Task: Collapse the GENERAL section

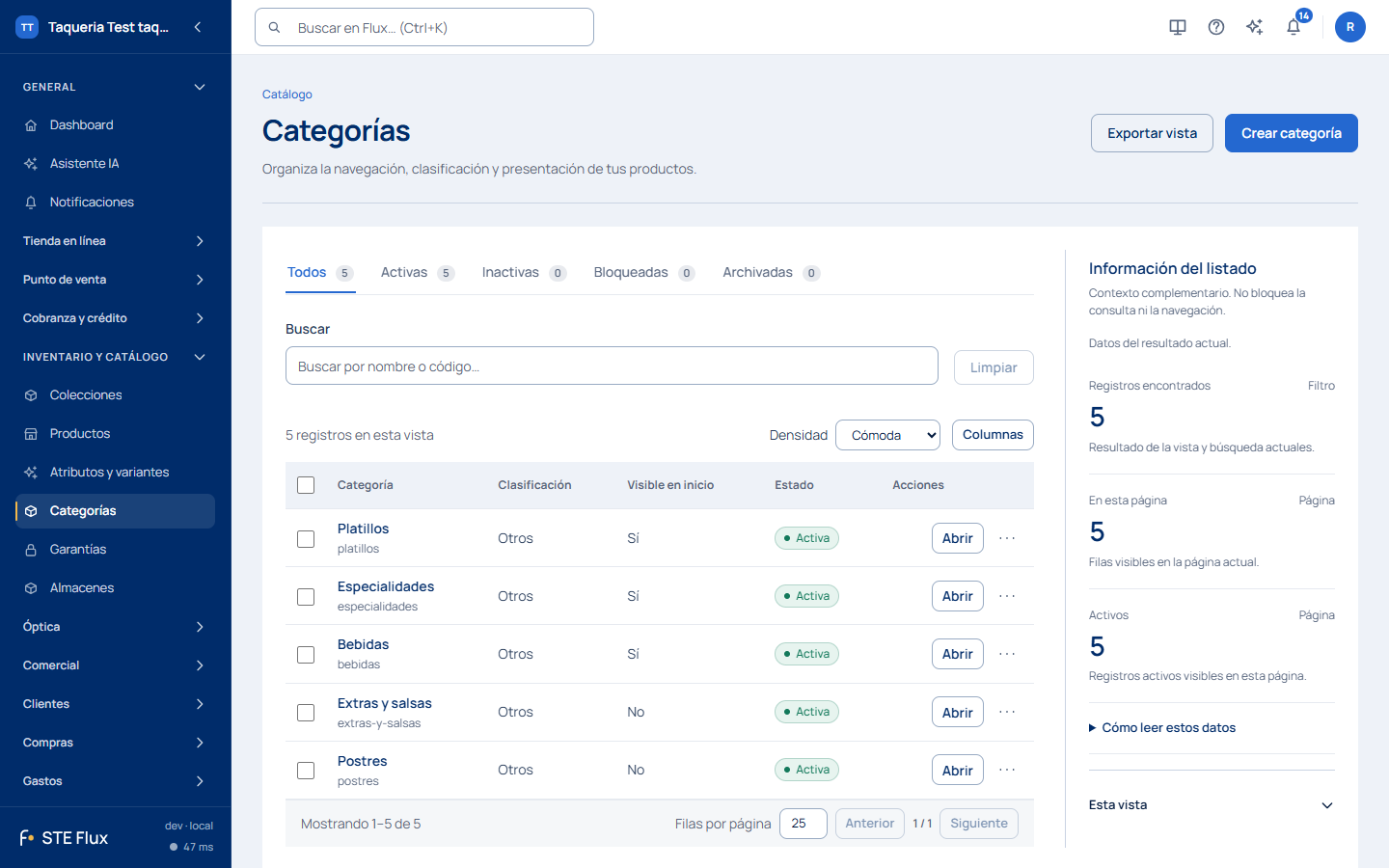Action: 115,87
